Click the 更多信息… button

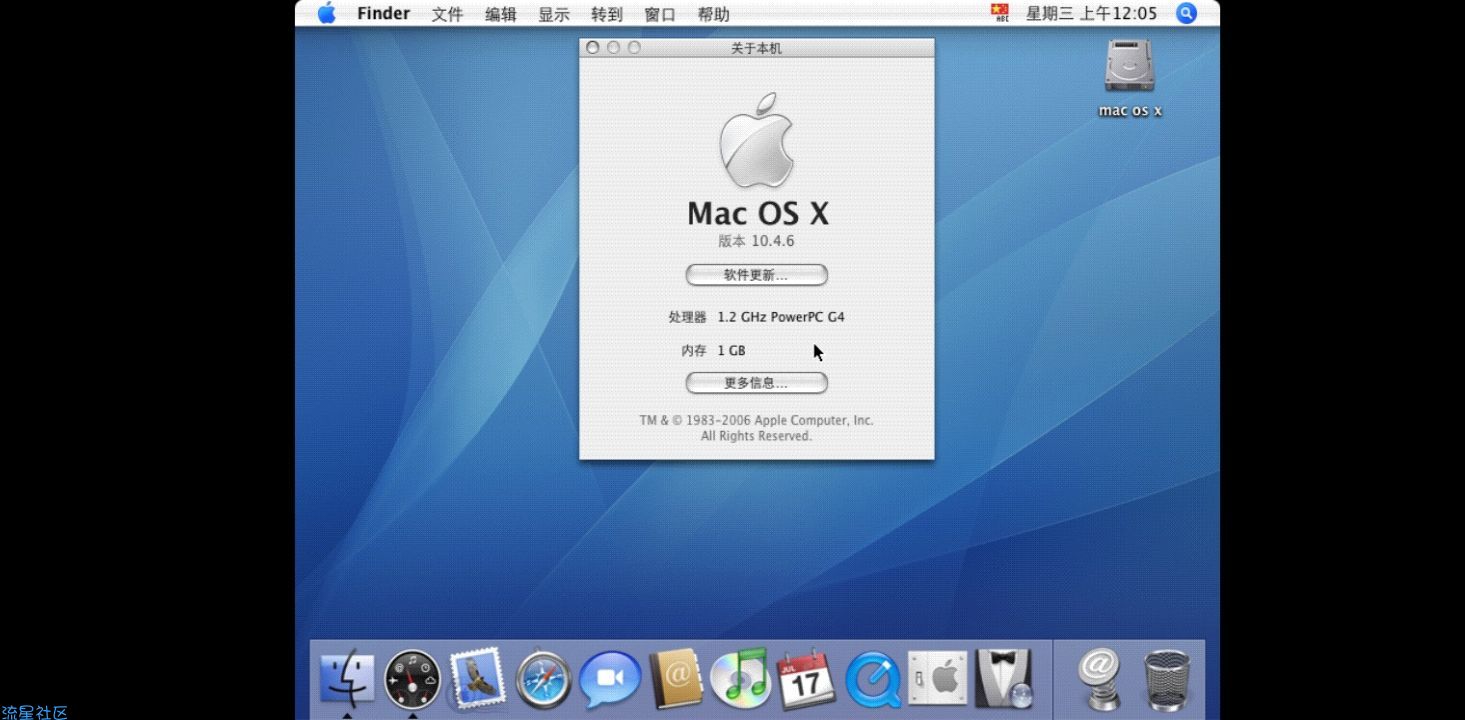(756, 383)
